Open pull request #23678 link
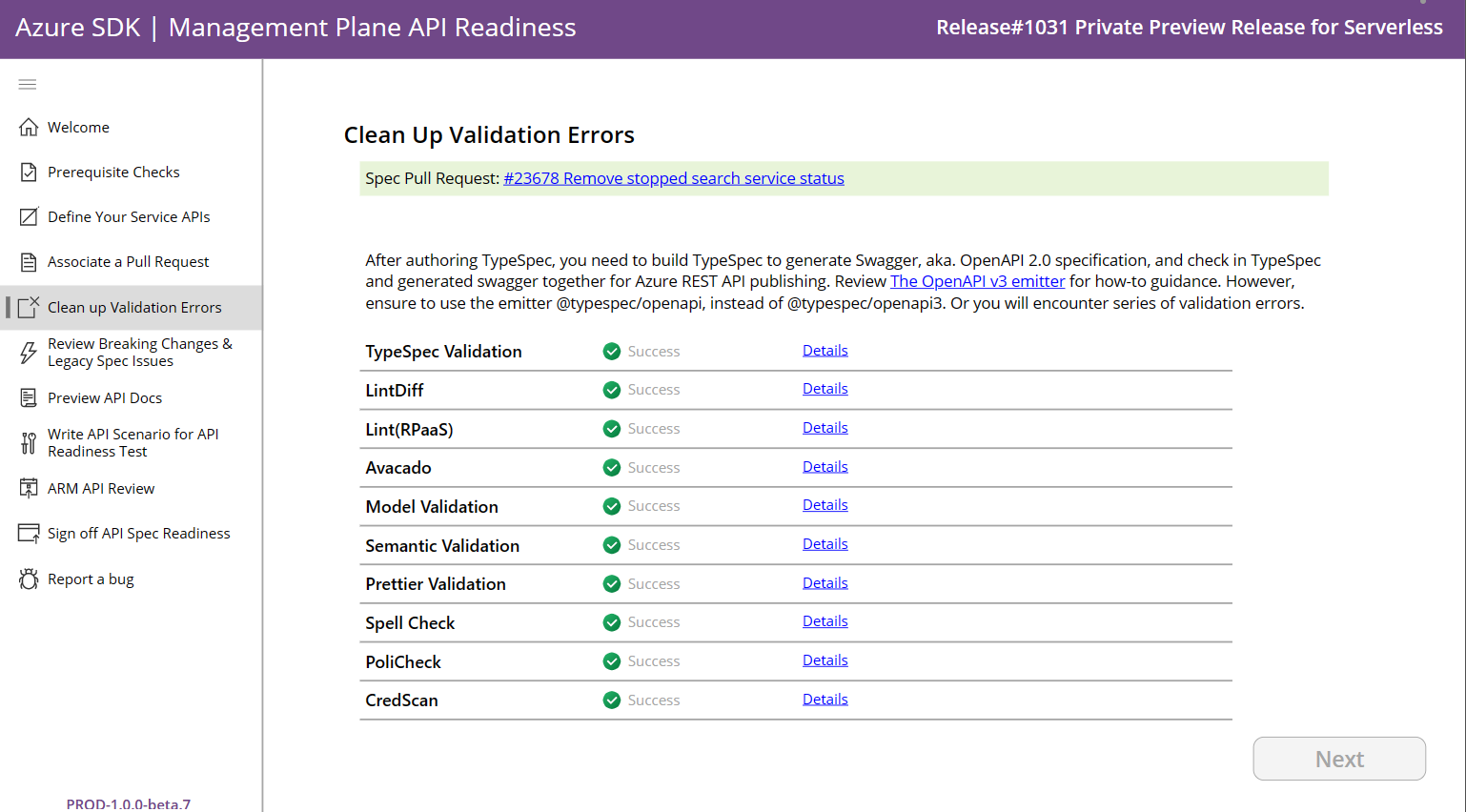Screen dimensions: 1466x812 click(674, 178)
